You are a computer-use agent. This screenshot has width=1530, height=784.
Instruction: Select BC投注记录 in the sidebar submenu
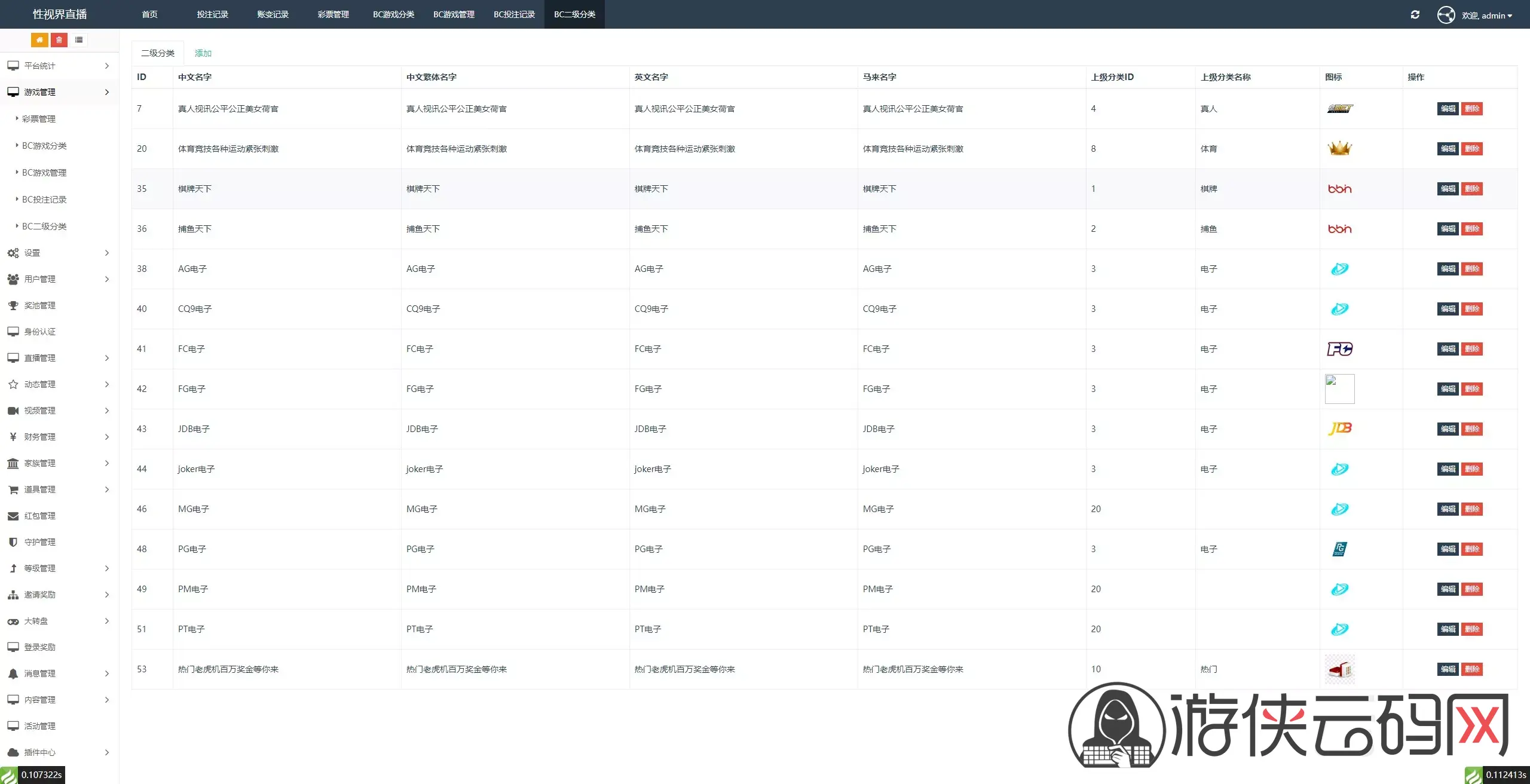point(44,200)
